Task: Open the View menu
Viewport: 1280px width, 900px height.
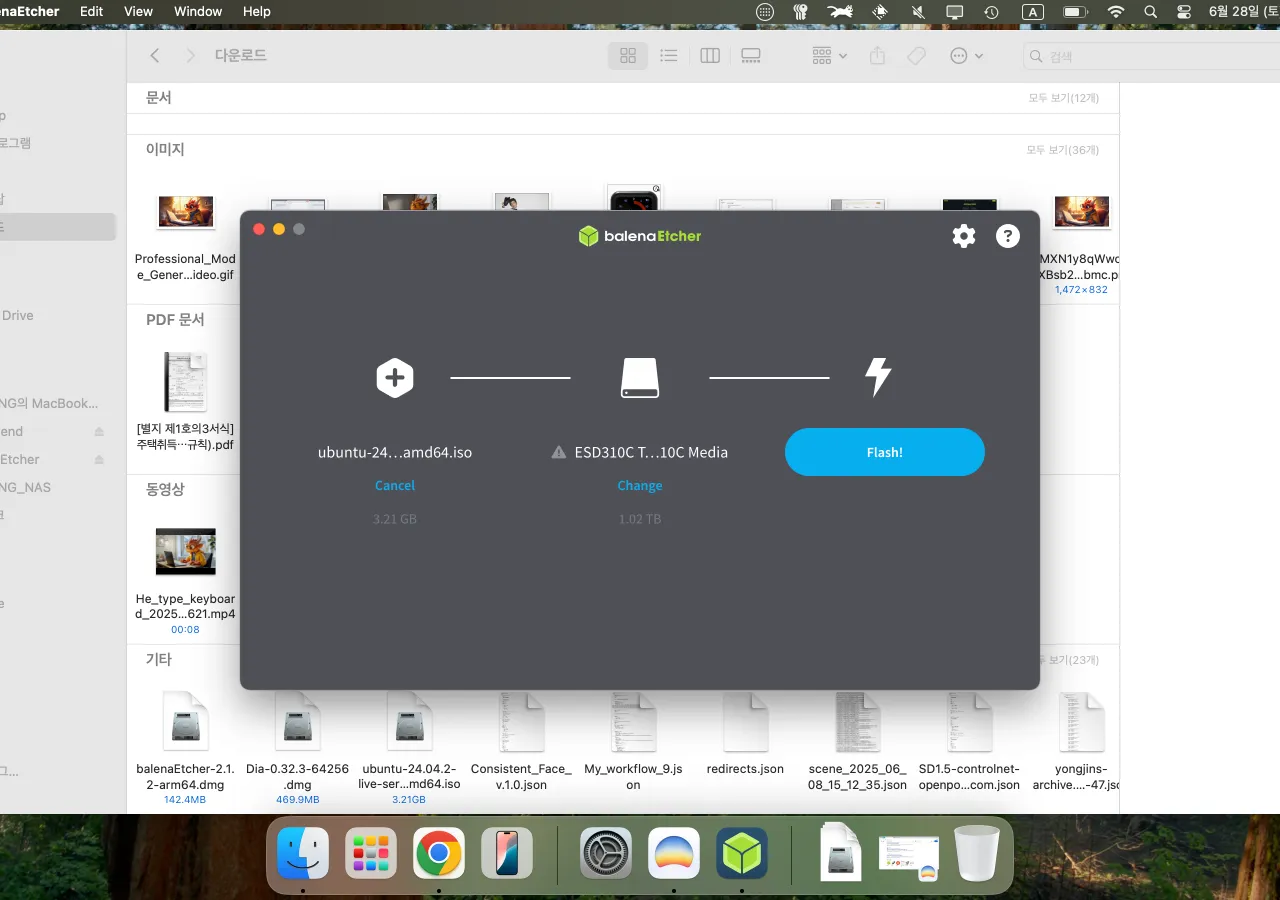Action: click(138, 12)
